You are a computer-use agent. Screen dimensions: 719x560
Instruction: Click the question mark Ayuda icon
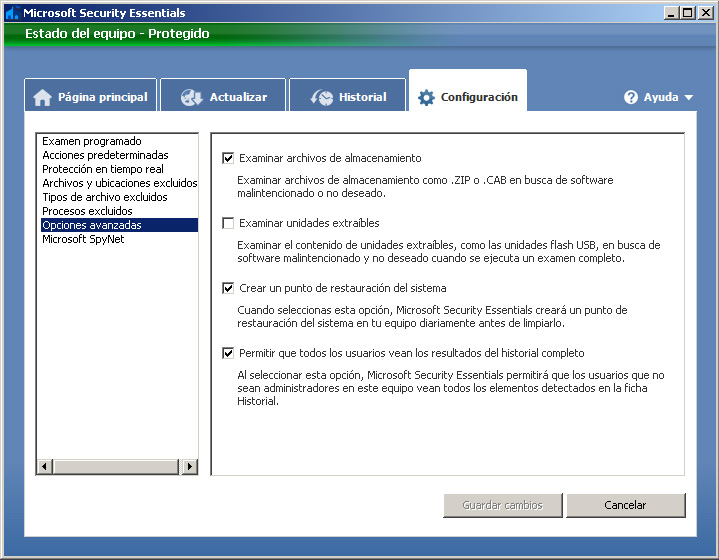631,97
